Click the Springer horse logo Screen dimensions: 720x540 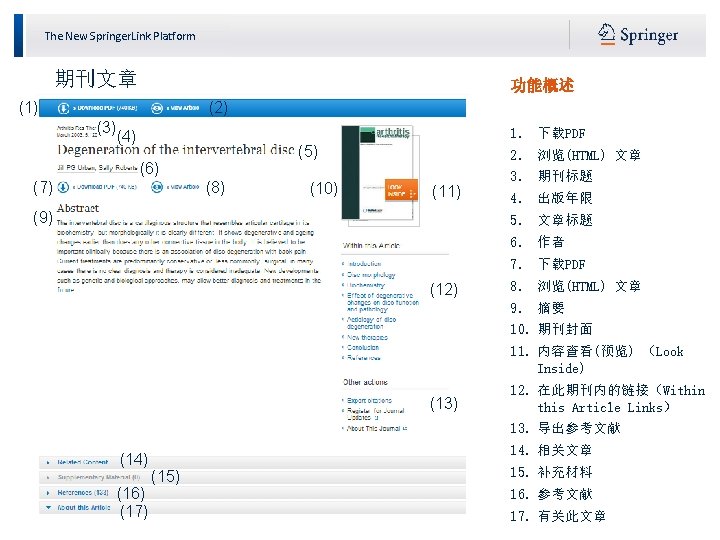pyautogui.click(x=606, y=34)
